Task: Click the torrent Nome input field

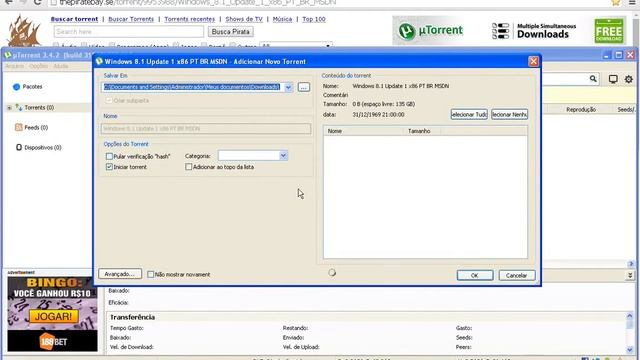Action: (x=206, y=129)
